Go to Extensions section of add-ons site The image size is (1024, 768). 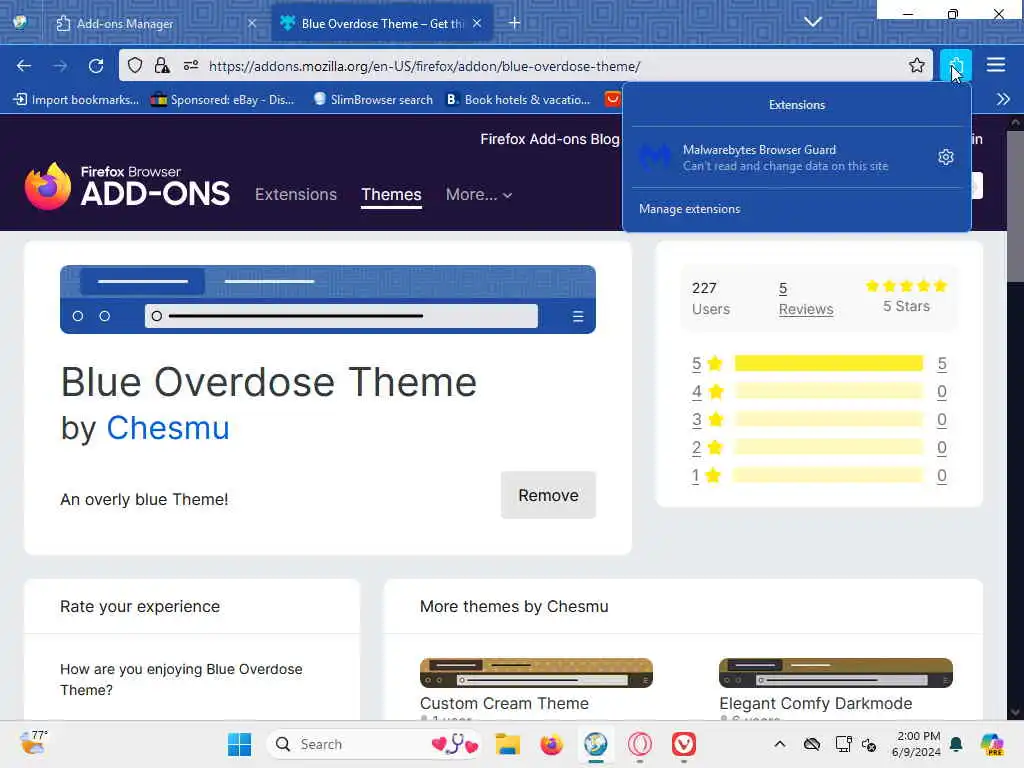coord(296,195)
